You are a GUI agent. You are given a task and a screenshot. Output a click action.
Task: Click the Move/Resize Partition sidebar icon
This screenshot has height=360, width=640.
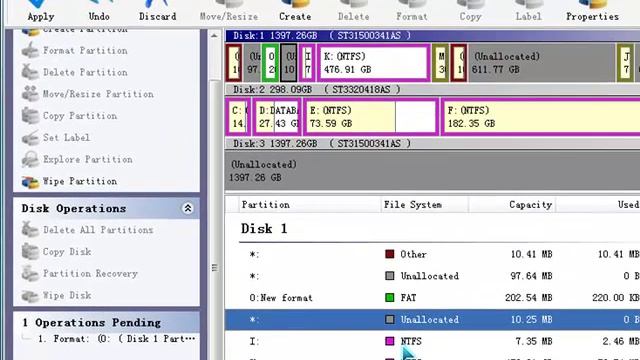coord(30,94)
